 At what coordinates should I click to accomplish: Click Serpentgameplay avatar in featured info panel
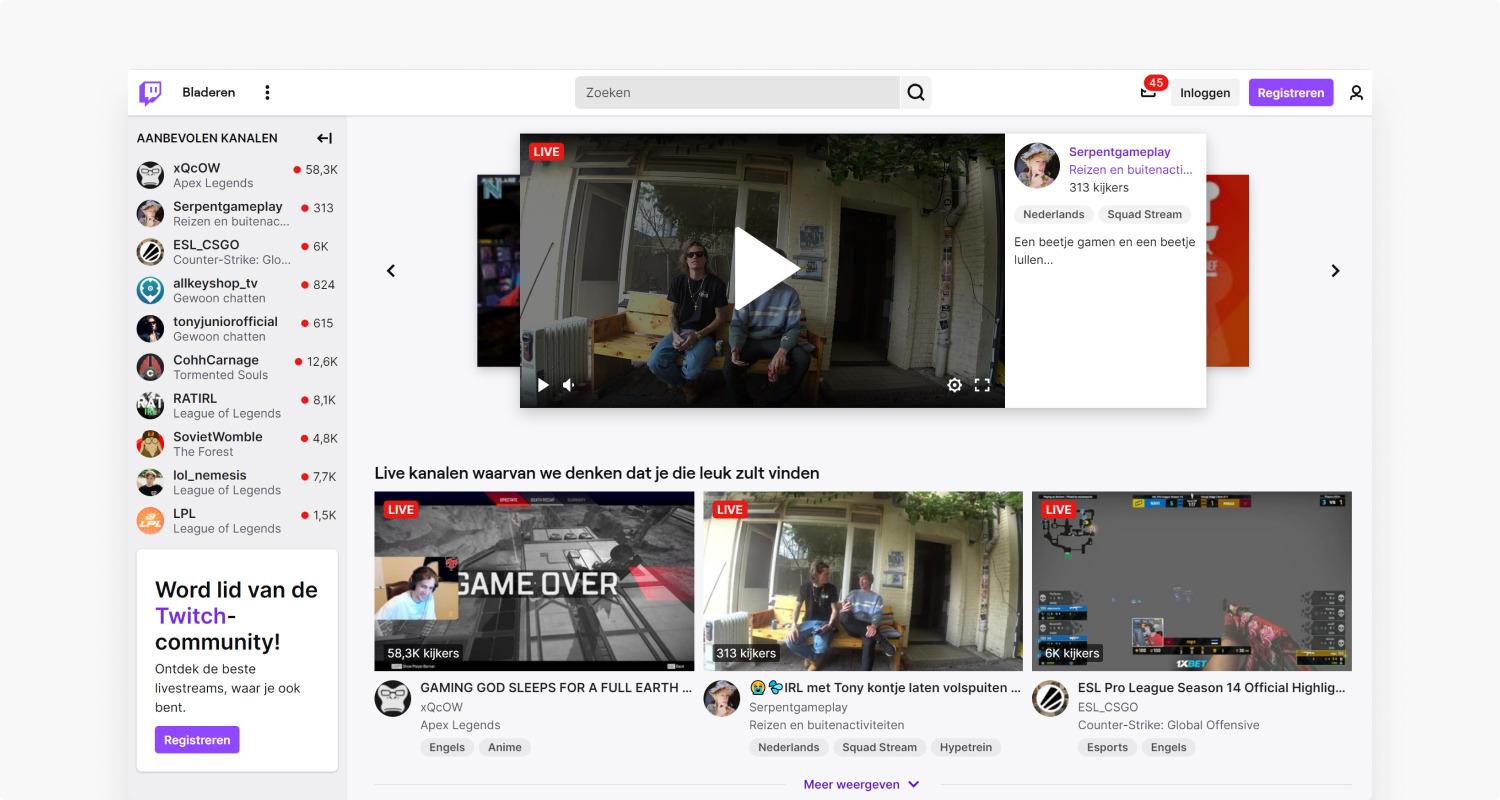1037,165
